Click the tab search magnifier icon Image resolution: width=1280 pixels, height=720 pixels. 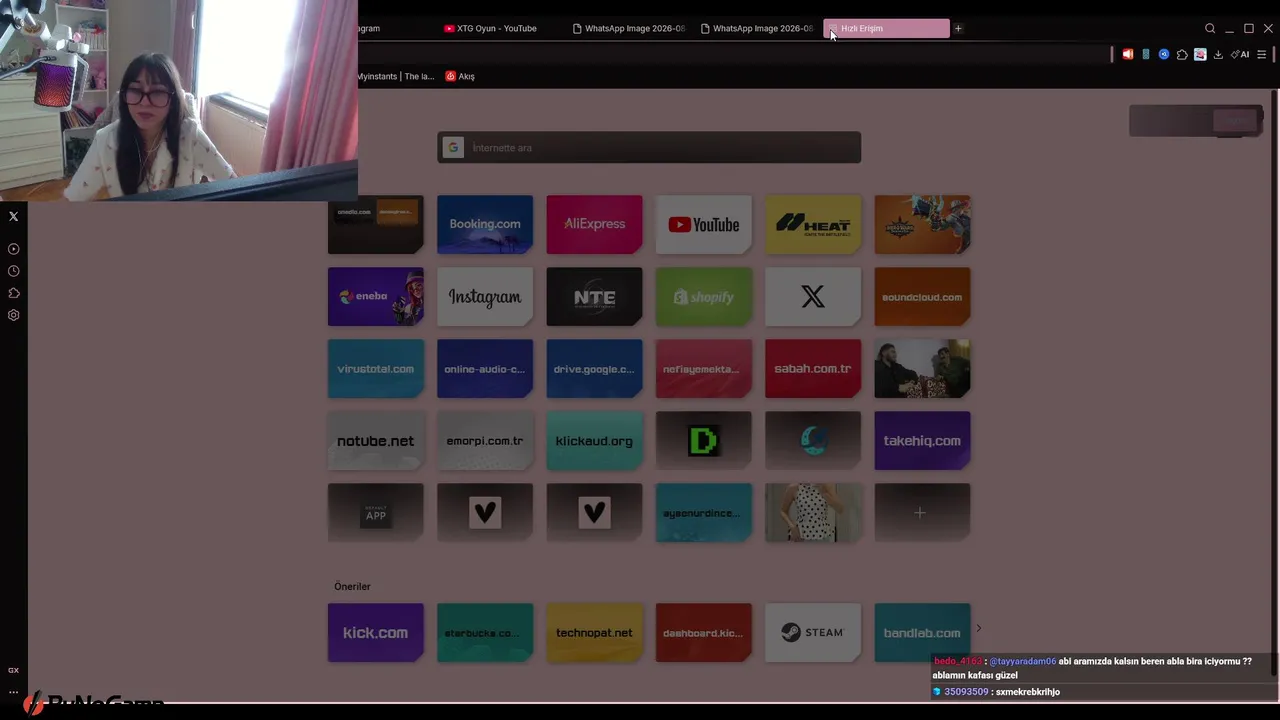[x=1210, y=28]
